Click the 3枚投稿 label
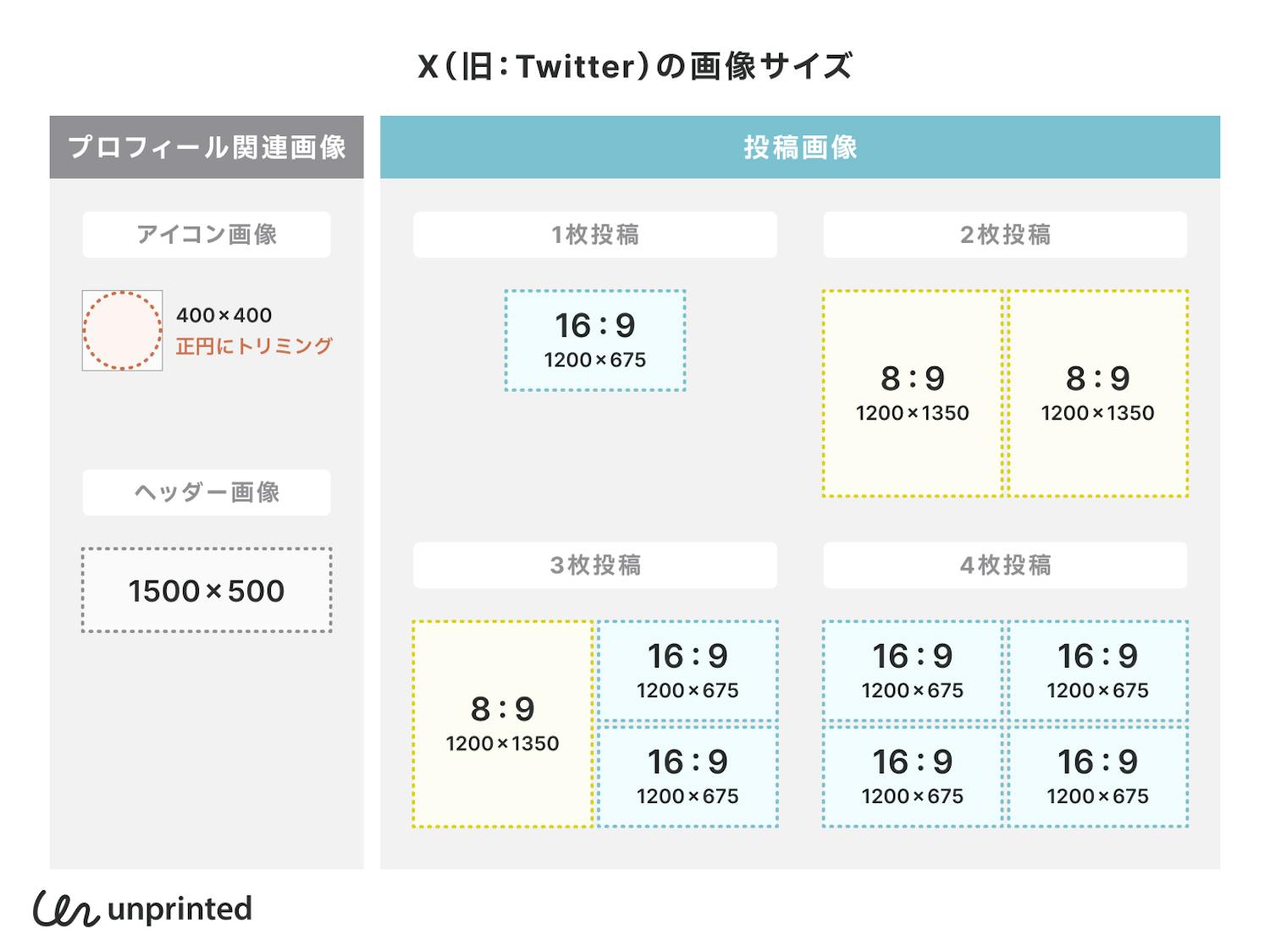1270x952 pixels. (594, 565)
